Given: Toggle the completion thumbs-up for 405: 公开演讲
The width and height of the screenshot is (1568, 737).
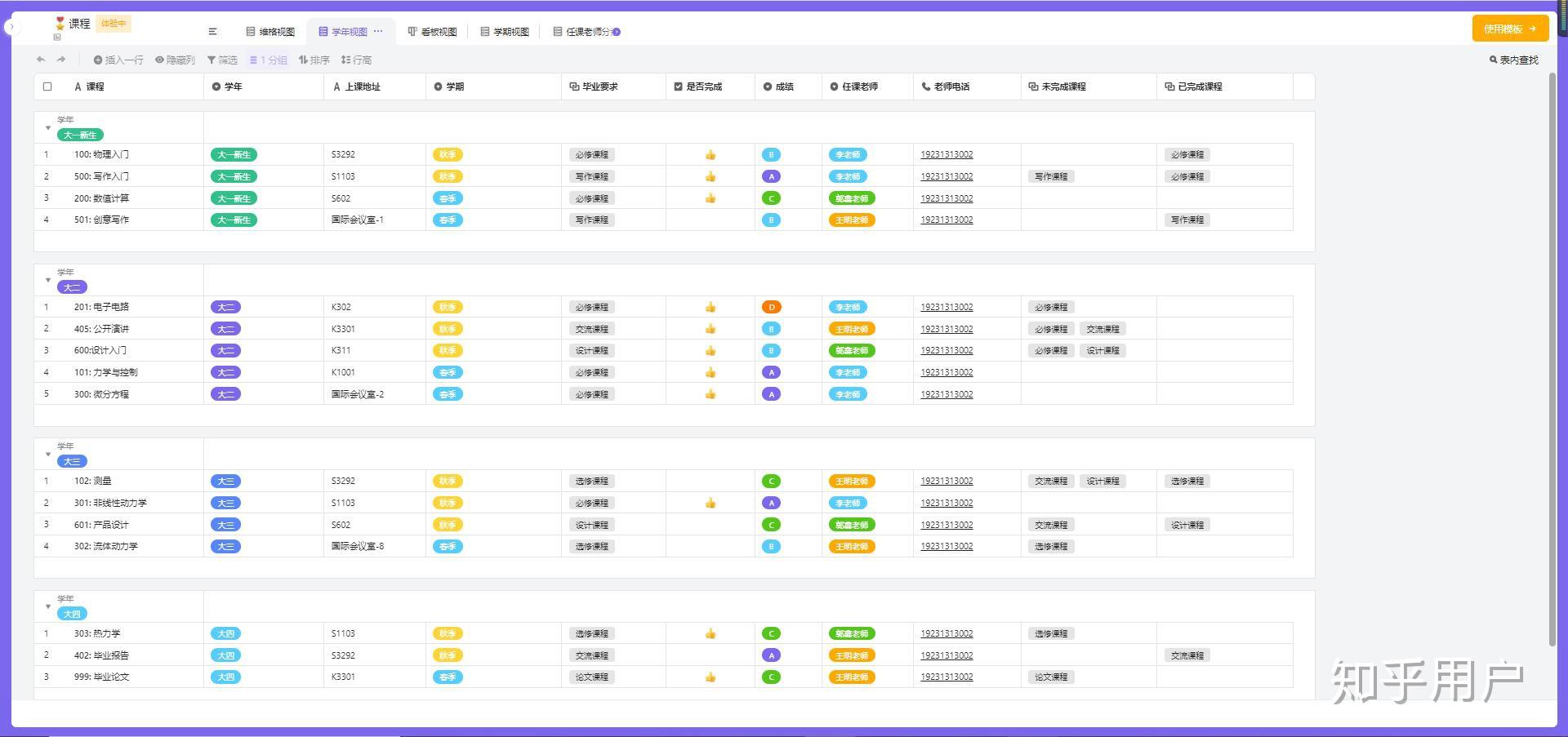Looking at the screenshot, I should 710,329.
